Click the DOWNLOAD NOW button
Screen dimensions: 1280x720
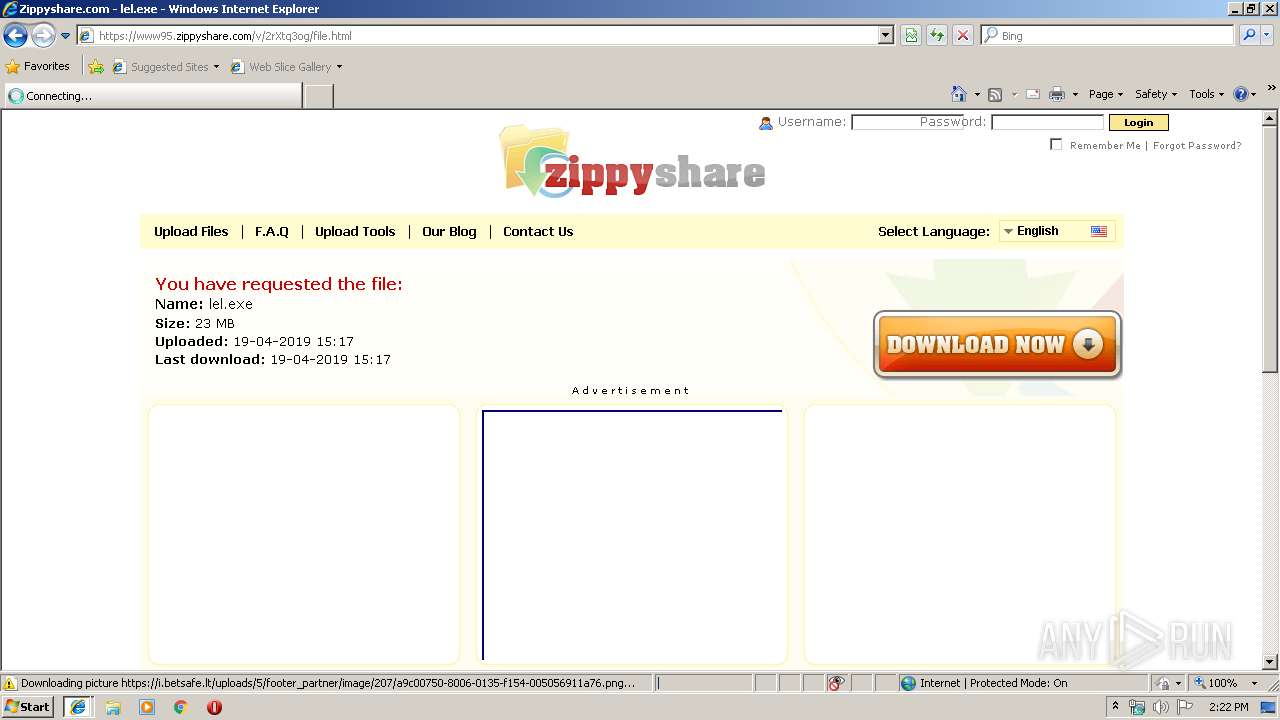pyautogui.click(x=997, y=345)
